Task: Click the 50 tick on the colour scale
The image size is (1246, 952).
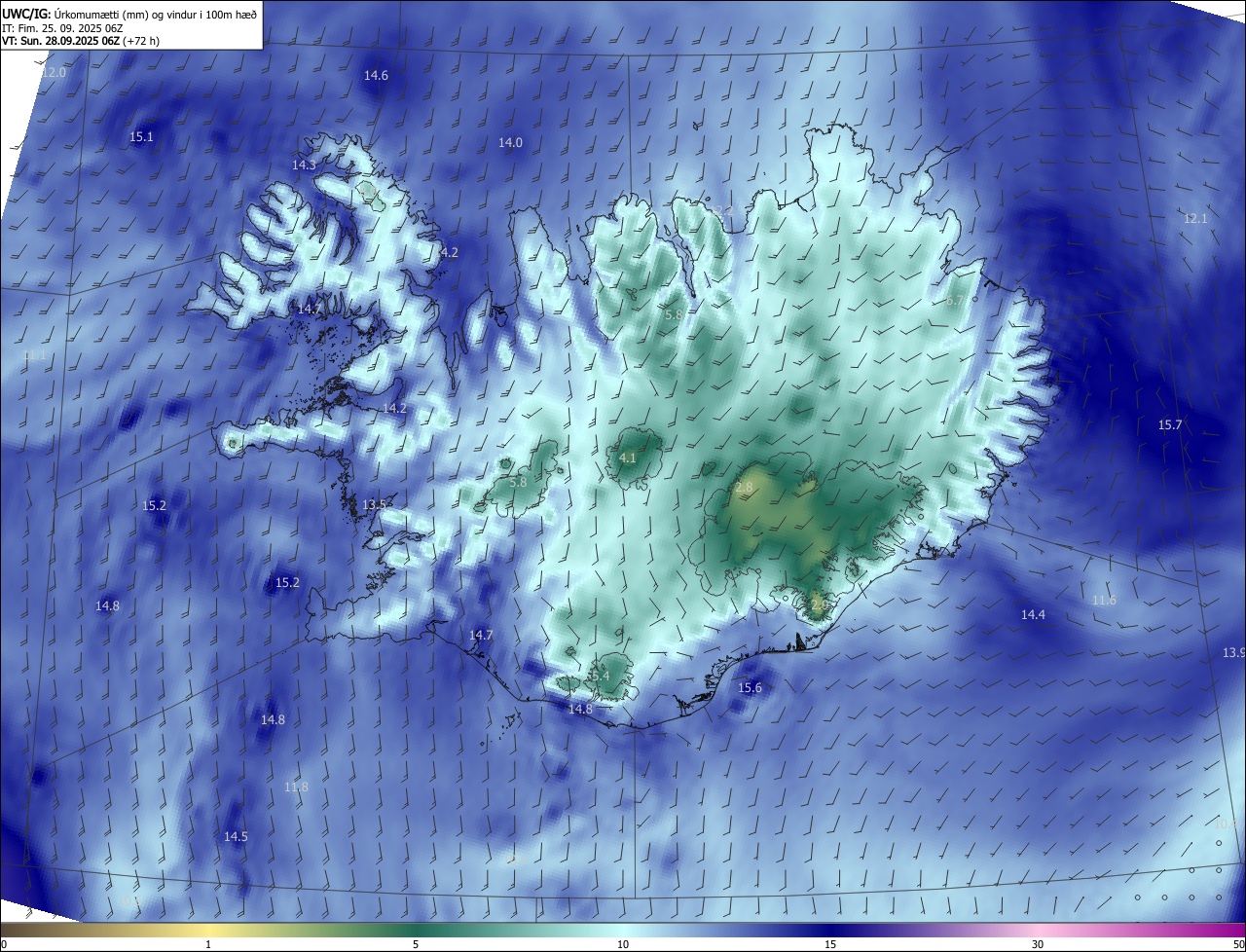Action: click(1238, 945)
